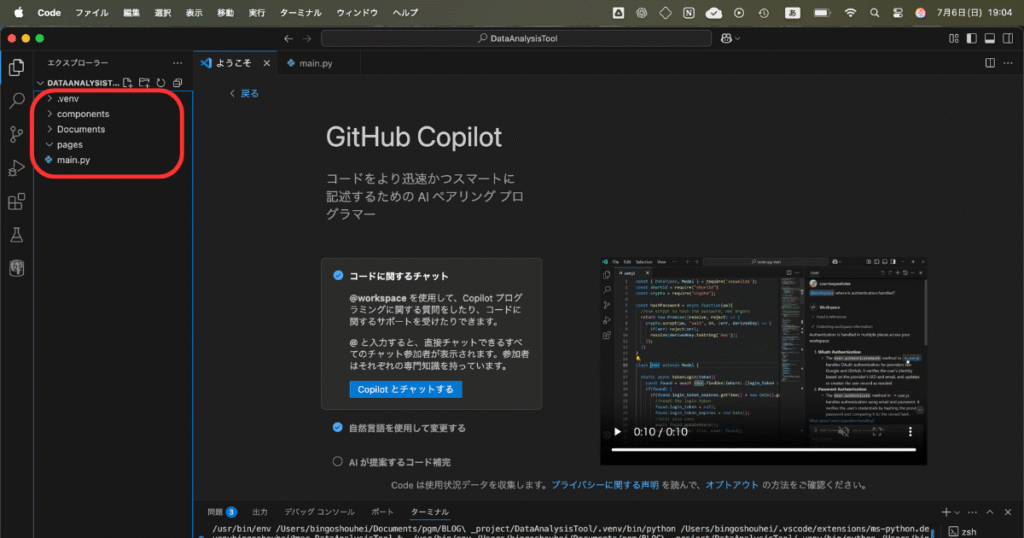
Task: Open the デバッグ コンソール panel tab
Action: (319, 512)
